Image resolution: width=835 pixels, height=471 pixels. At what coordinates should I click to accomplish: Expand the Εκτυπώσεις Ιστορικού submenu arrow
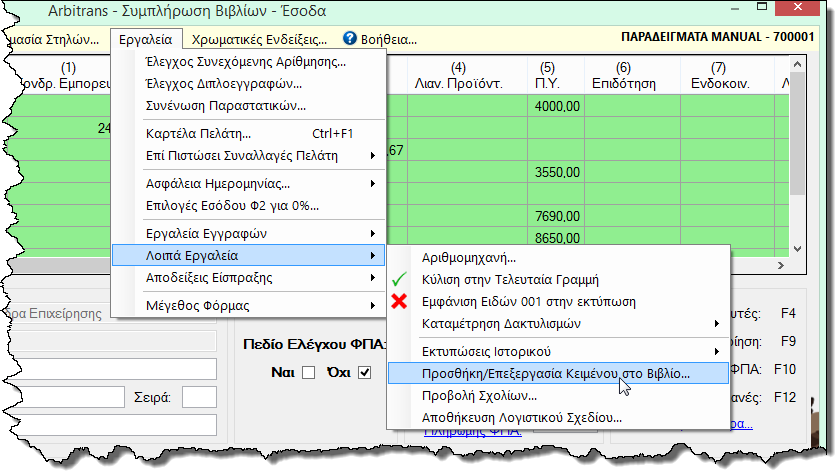coord(717,351)
